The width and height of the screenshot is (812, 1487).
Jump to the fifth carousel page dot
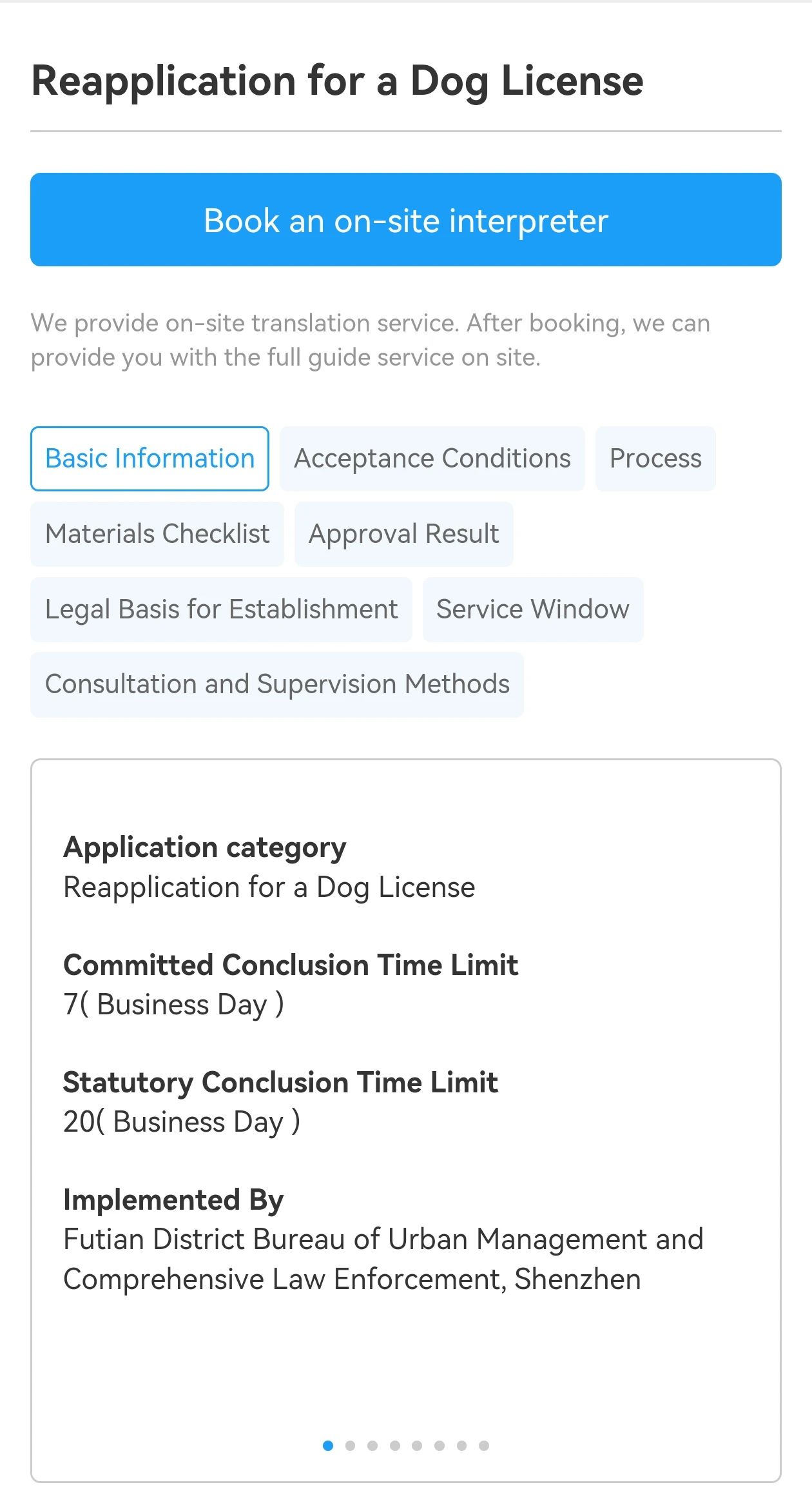point(417,1446)
